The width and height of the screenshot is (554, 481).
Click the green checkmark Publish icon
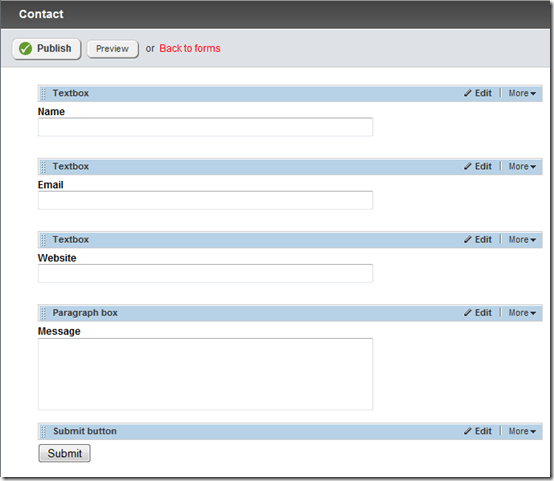25,48
